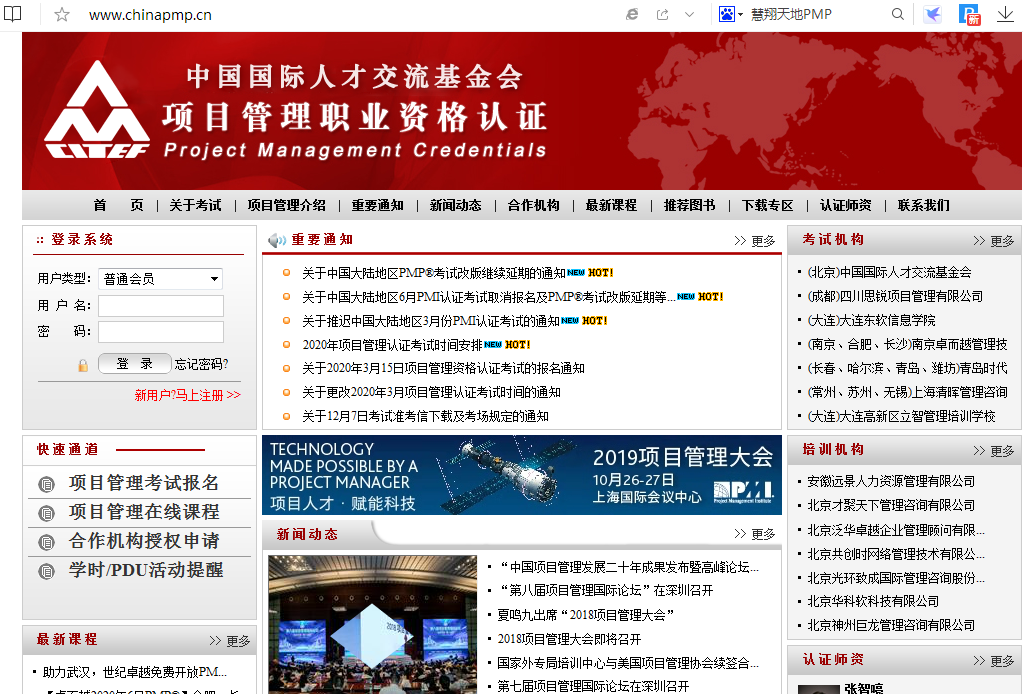
Task: Open the browser search with the magnifier icon
Action: 897,14
